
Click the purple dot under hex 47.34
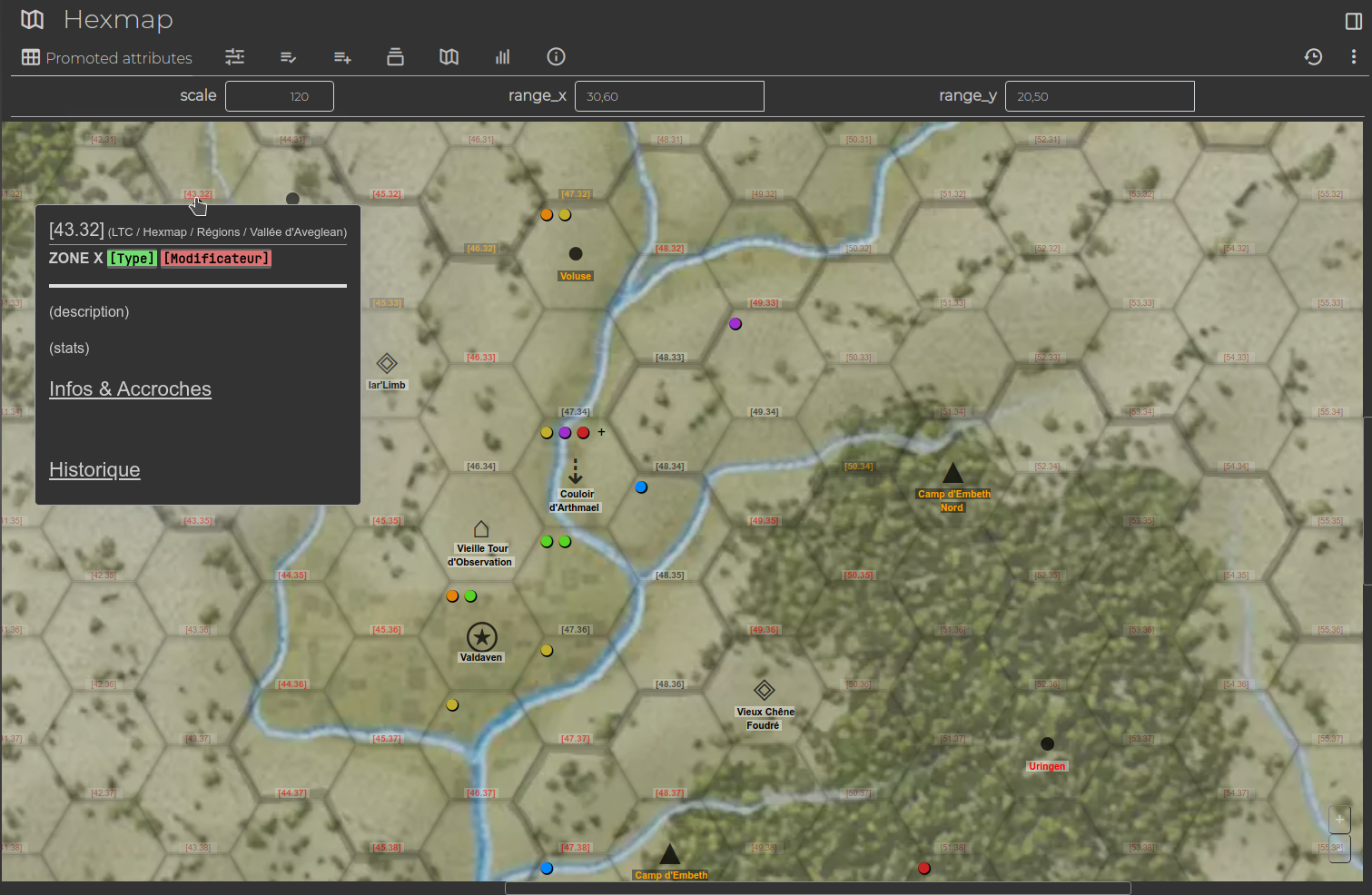tap(565, 433)
